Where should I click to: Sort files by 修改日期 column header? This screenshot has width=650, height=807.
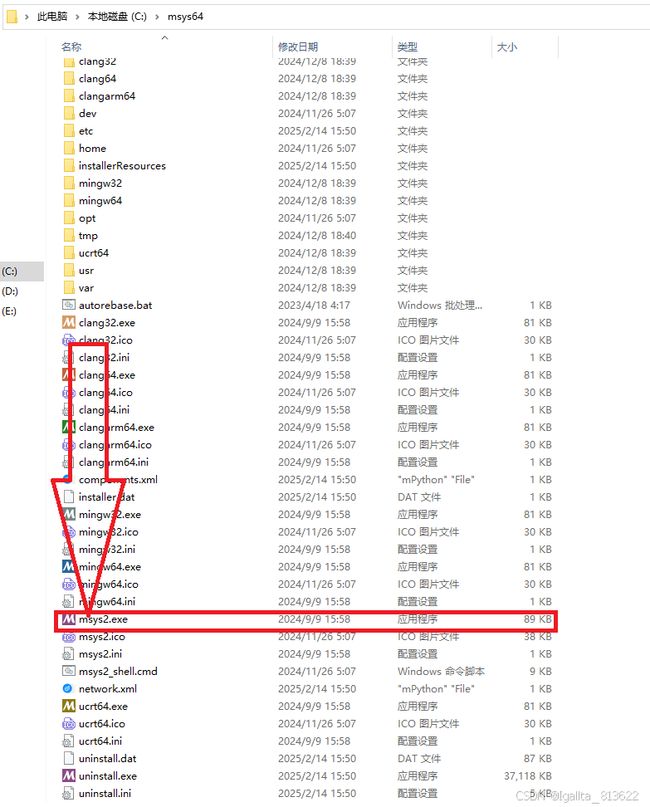tap(298, 47)
